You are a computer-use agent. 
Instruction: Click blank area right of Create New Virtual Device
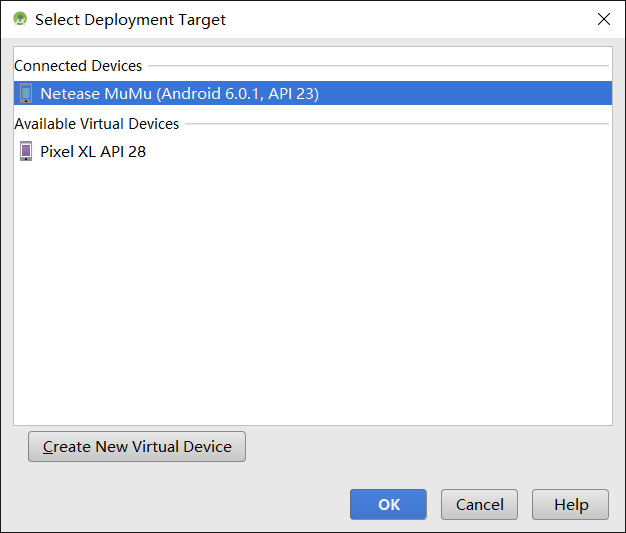[x=420, y=447]
